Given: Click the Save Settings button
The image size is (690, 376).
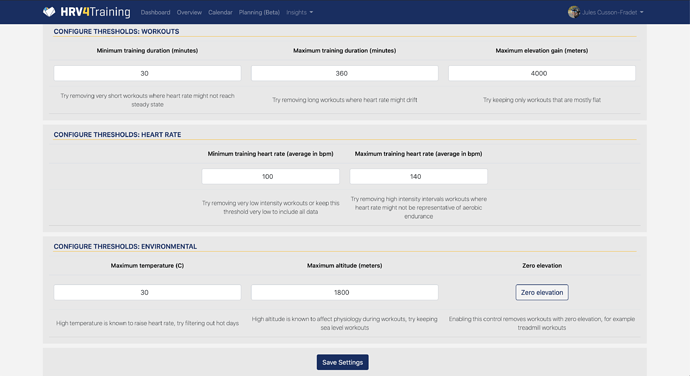Looking at the screenshot, I should (342, 362).
